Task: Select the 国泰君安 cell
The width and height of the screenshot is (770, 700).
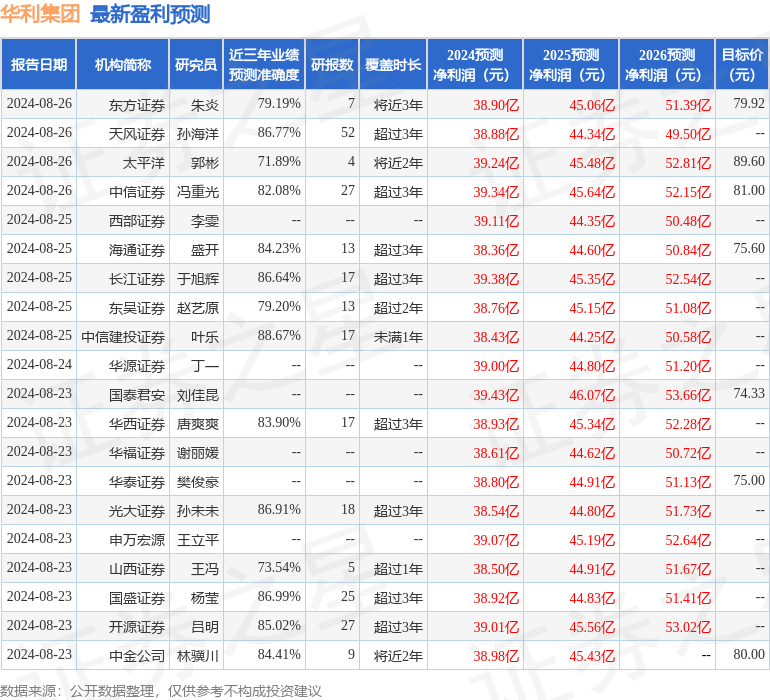Action: click(x=137, y=395)
